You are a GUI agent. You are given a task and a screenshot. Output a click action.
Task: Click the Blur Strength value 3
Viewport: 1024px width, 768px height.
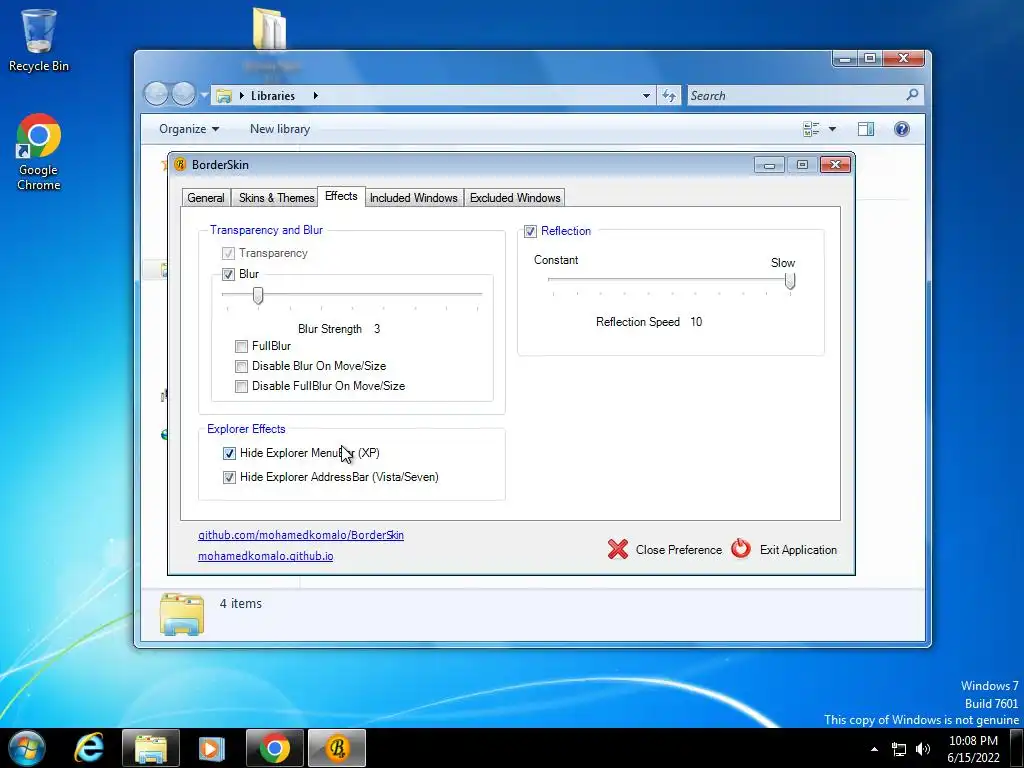[377, 329]
